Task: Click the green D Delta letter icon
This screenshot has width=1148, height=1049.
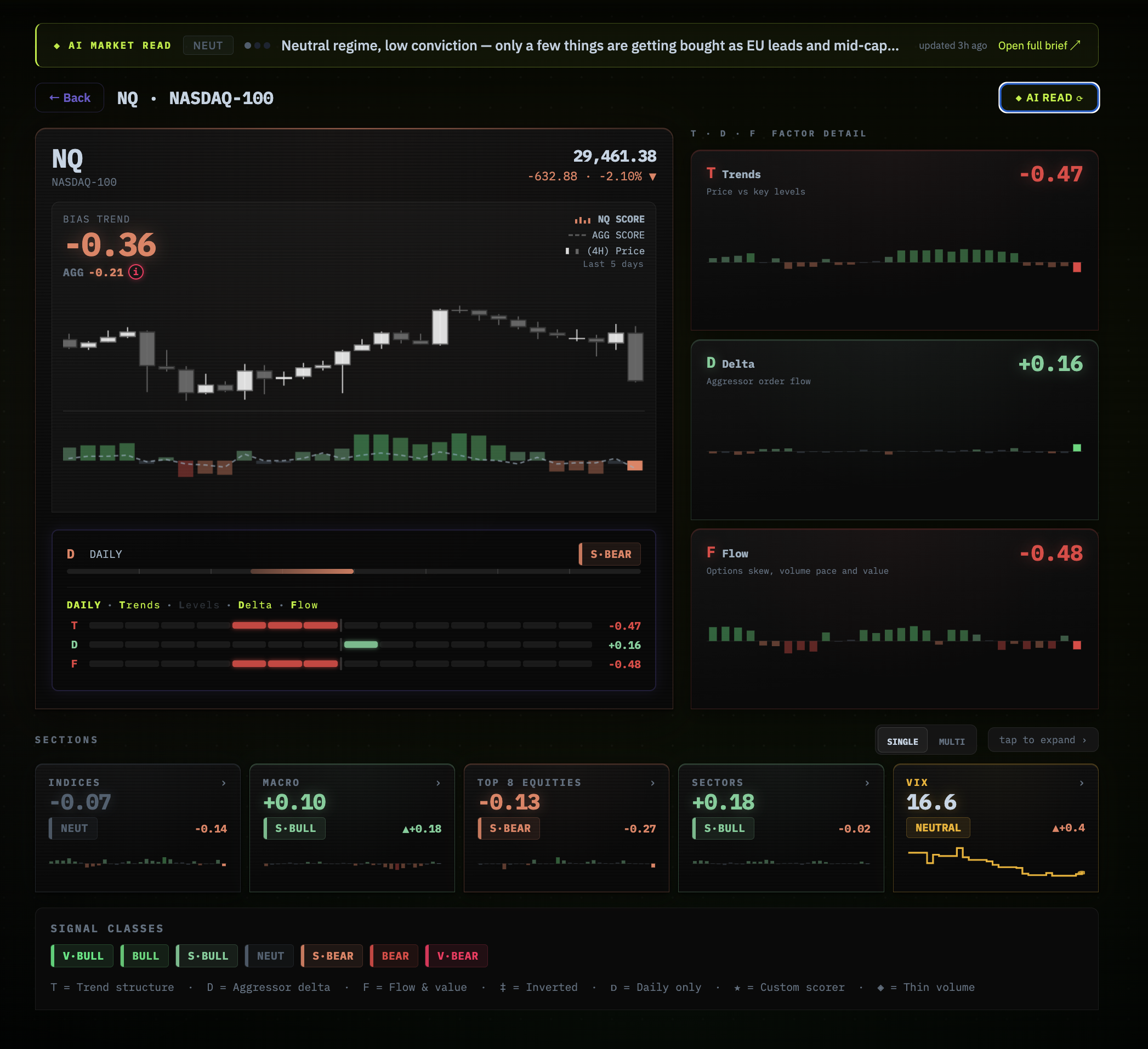Action: pyautogui.click(x=711, y=363)
